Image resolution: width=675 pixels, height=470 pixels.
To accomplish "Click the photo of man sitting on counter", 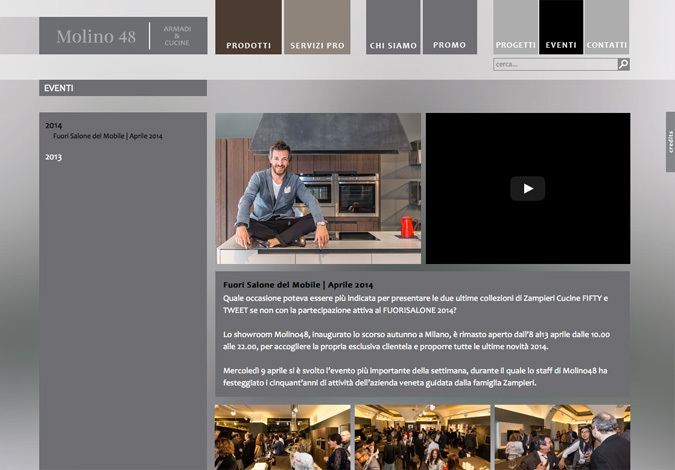I will [x=318, y=188].
